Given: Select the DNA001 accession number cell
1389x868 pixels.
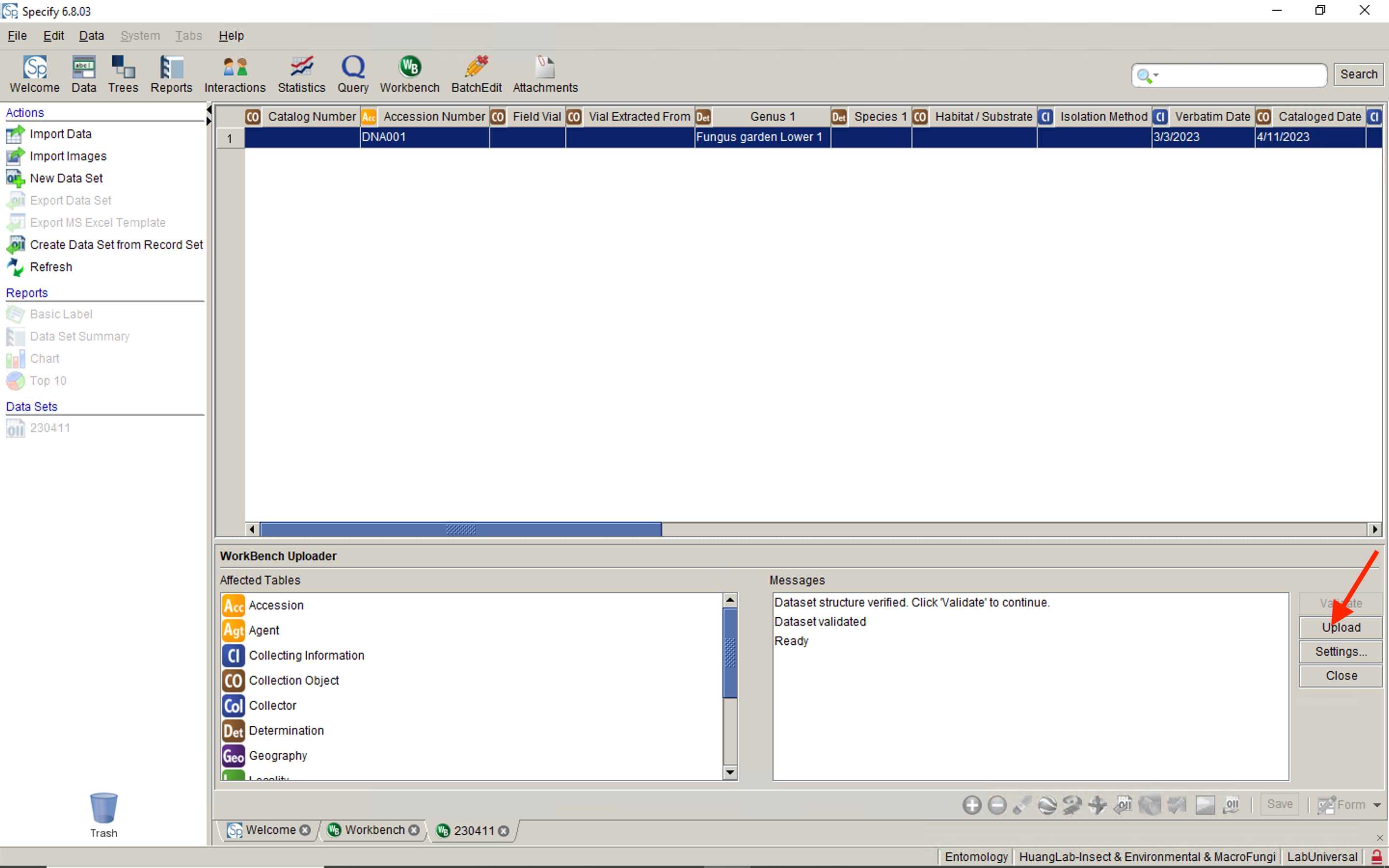Looking at the screenshot, I should 425,137.
